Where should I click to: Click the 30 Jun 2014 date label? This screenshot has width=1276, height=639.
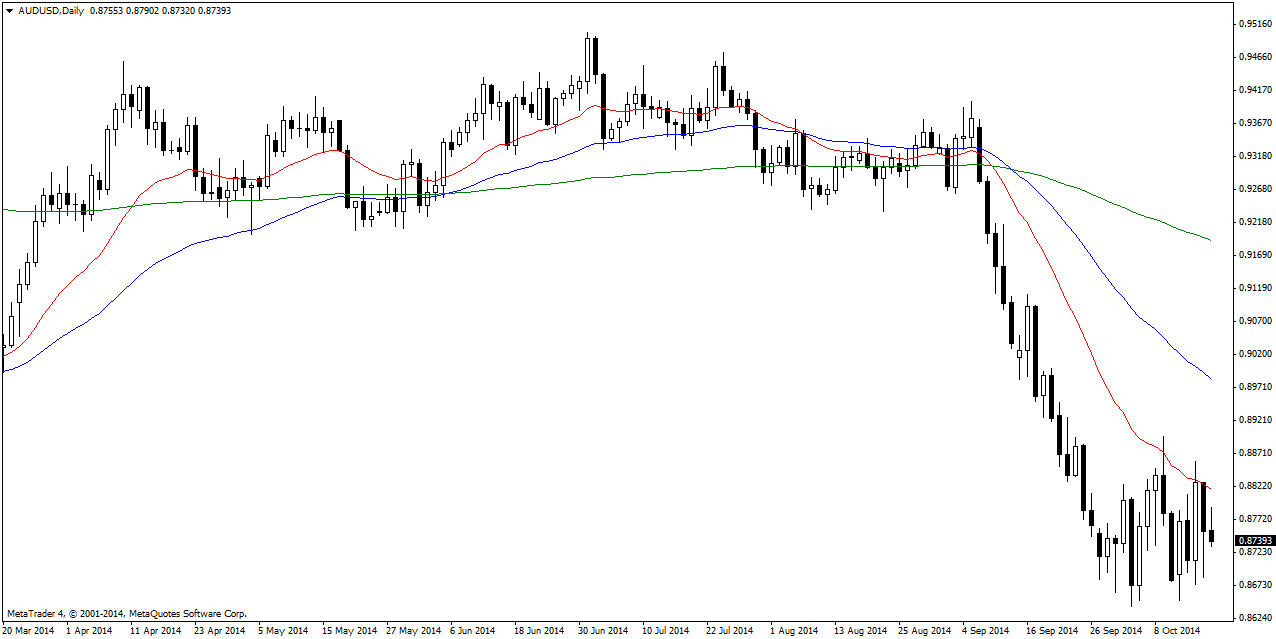(x=603, y=631)
